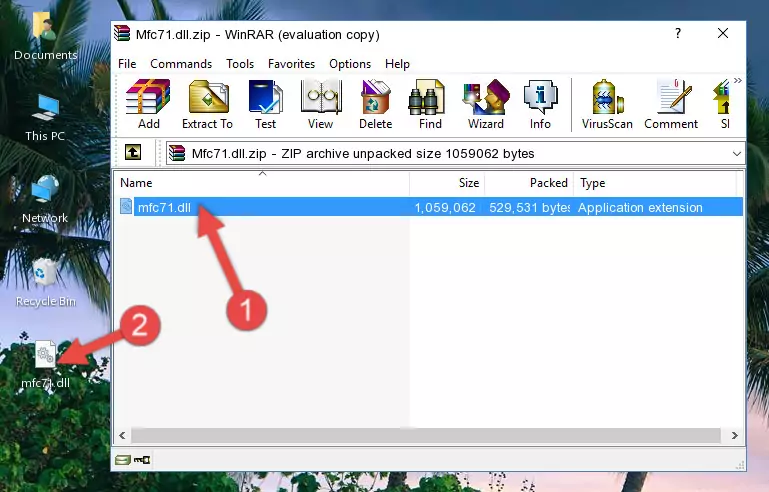769x492 pixels.
Task: Sort files by Type column
Action: (x=655, y=183)
